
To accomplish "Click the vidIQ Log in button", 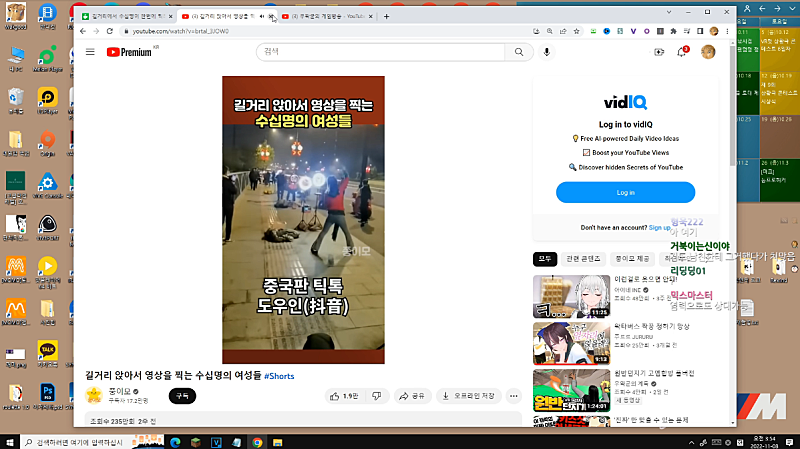I will point(626,192).
